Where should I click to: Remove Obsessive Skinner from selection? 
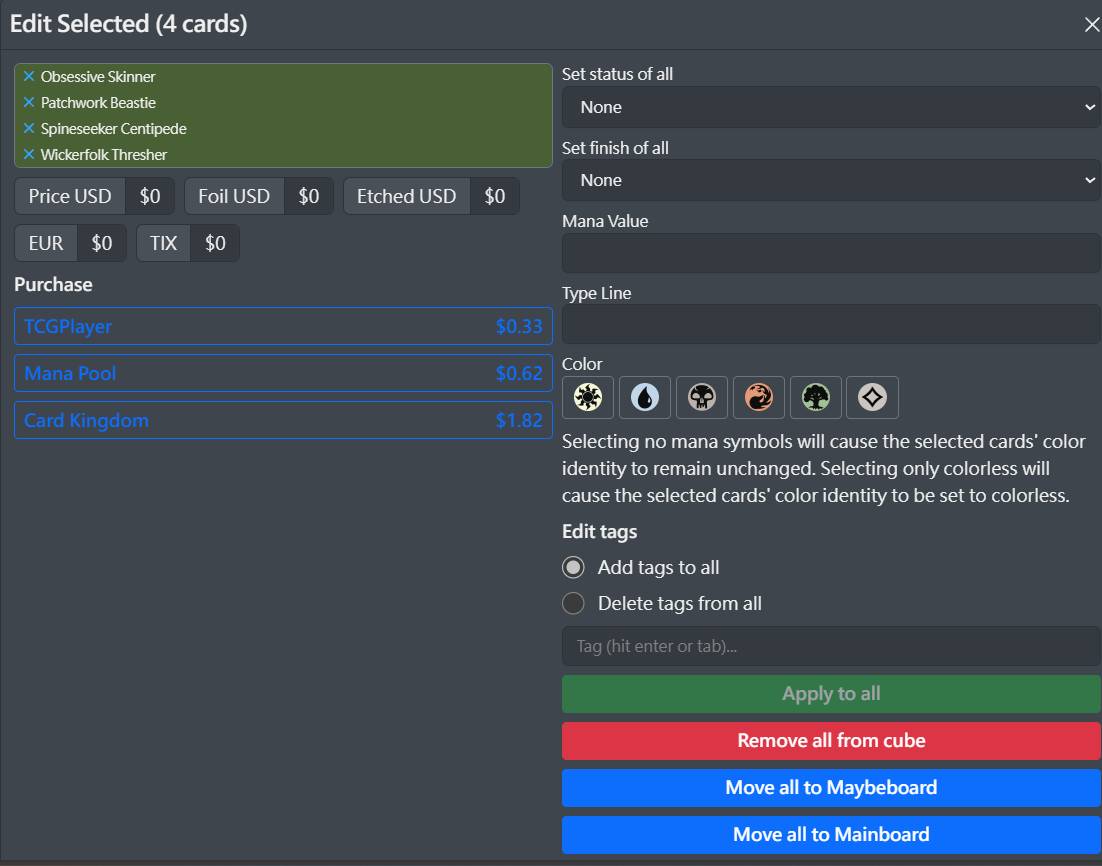click(x=29, y=77)
